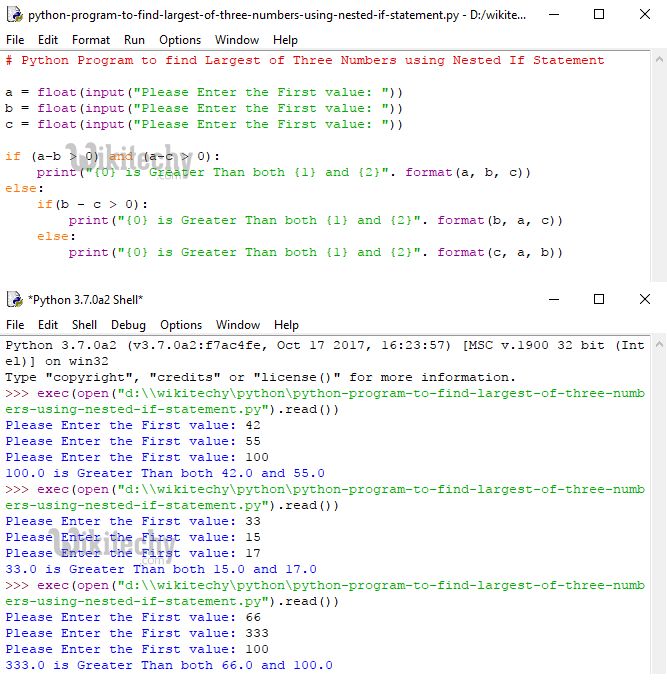
Task: Open Run menu in editor window
Action: point(134,40)
